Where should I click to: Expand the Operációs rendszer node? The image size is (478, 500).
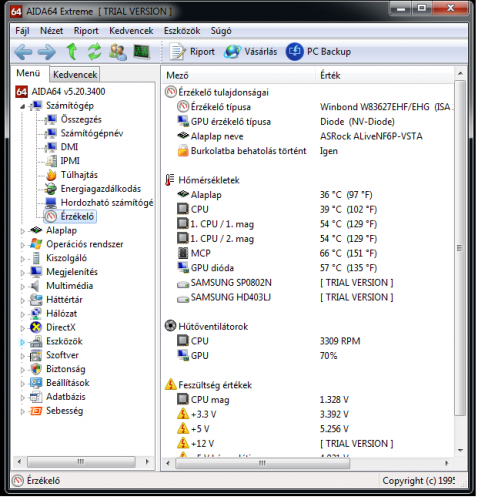[x=22, y=245]
